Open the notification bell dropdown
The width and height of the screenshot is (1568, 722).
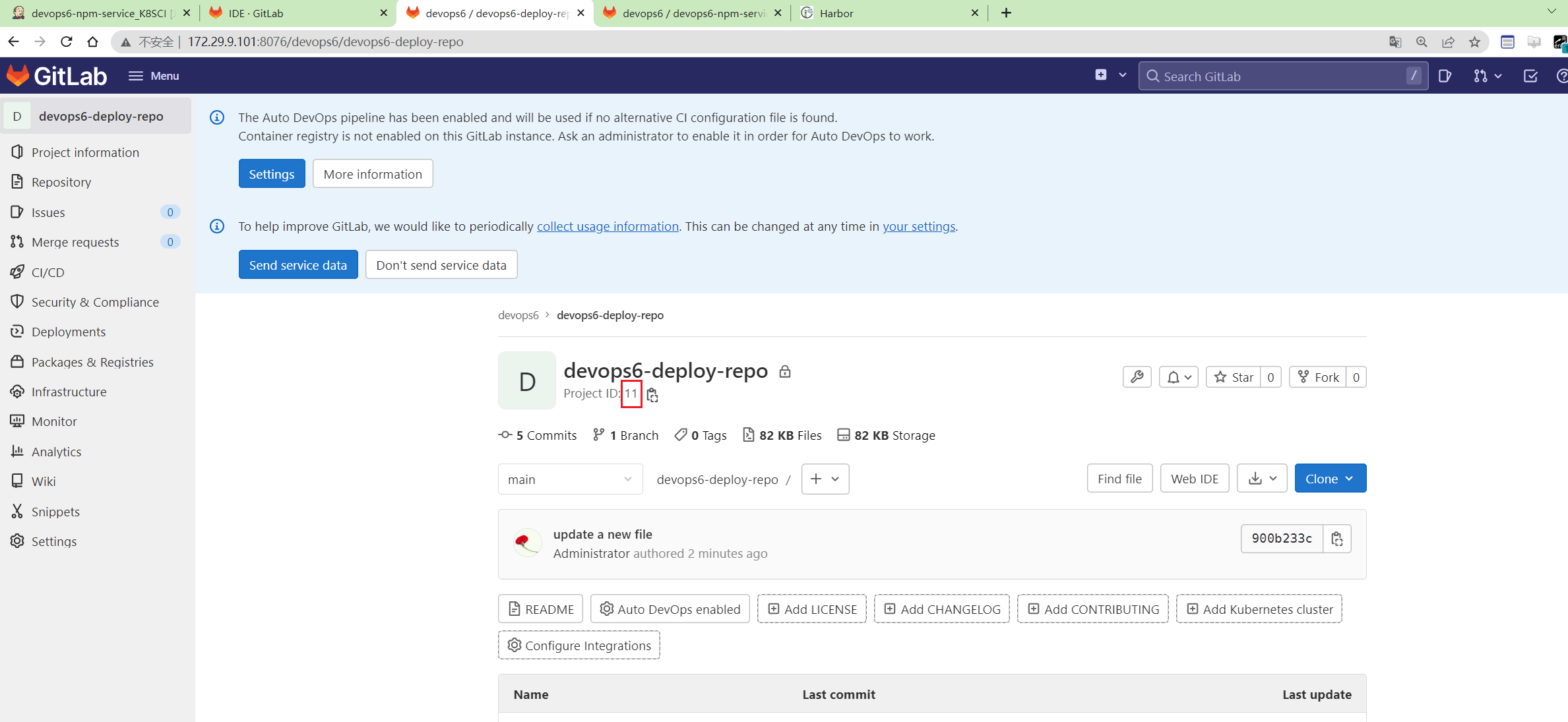(x=1179, y=377)
